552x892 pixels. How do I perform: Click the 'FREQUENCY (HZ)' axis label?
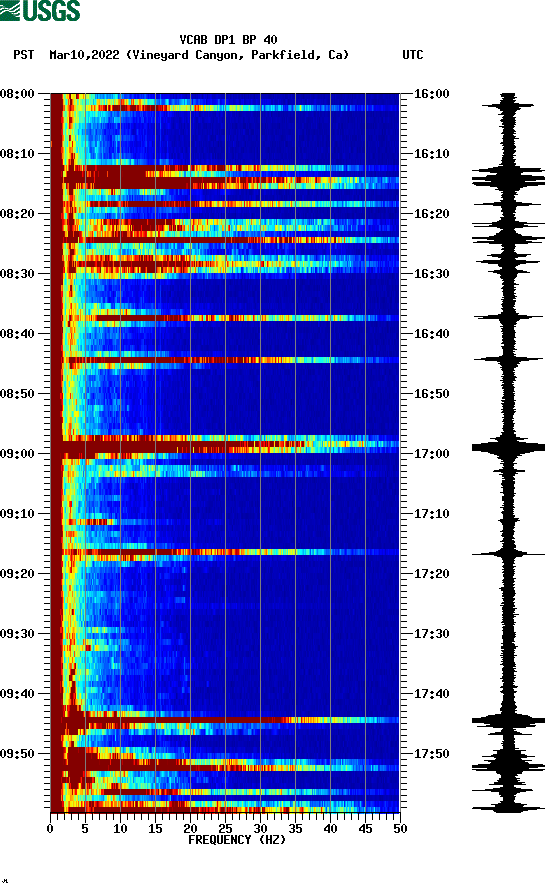[x=237, y=840]
